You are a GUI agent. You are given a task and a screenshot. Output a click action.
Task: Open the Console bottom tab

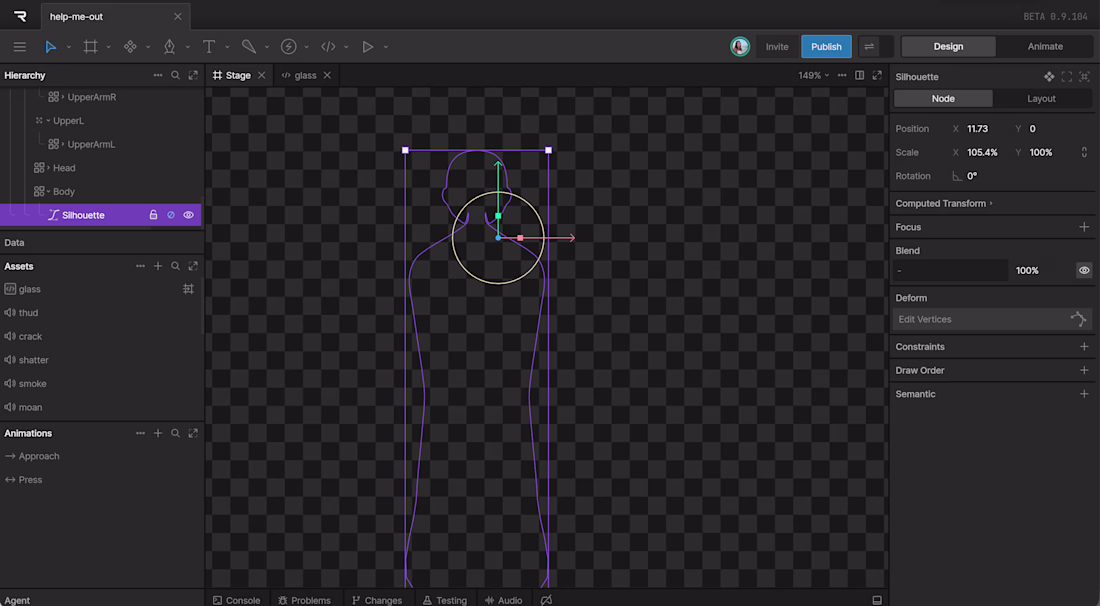[x=236, y=600]
